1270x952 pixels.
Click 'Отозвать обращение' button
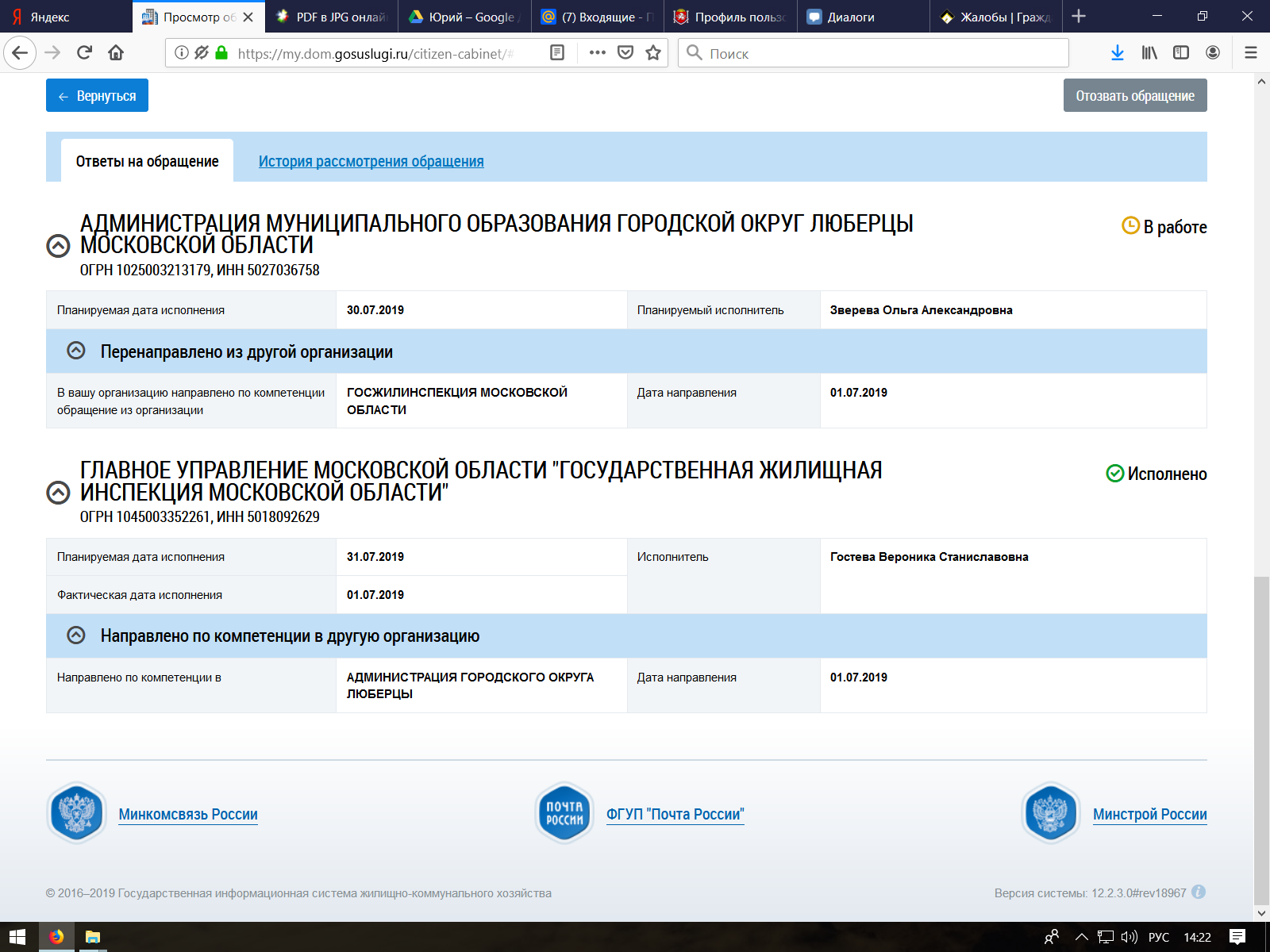coord(1134,95)
